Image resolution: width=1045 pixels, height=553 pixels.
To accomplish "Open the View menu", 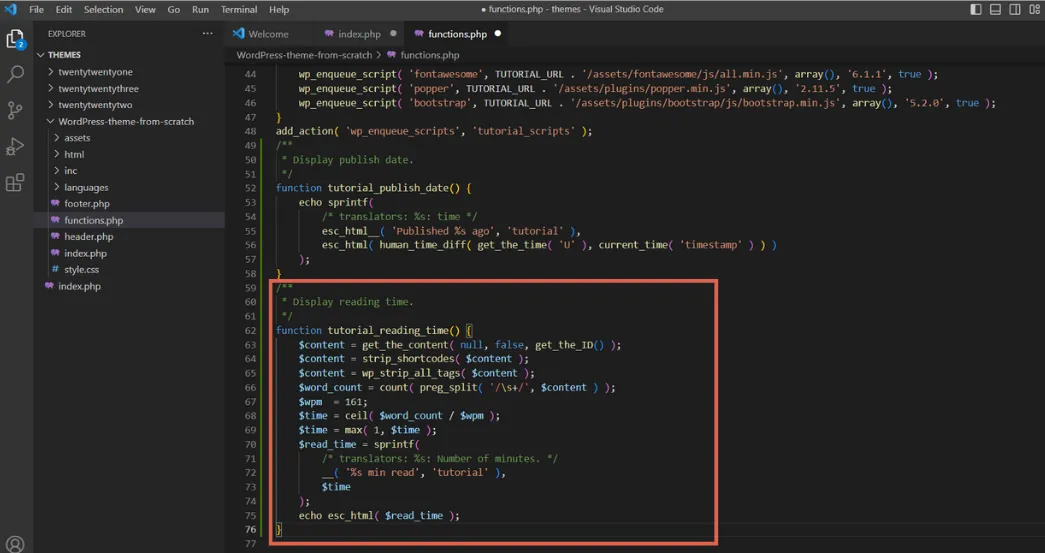I will click(145, 9).
